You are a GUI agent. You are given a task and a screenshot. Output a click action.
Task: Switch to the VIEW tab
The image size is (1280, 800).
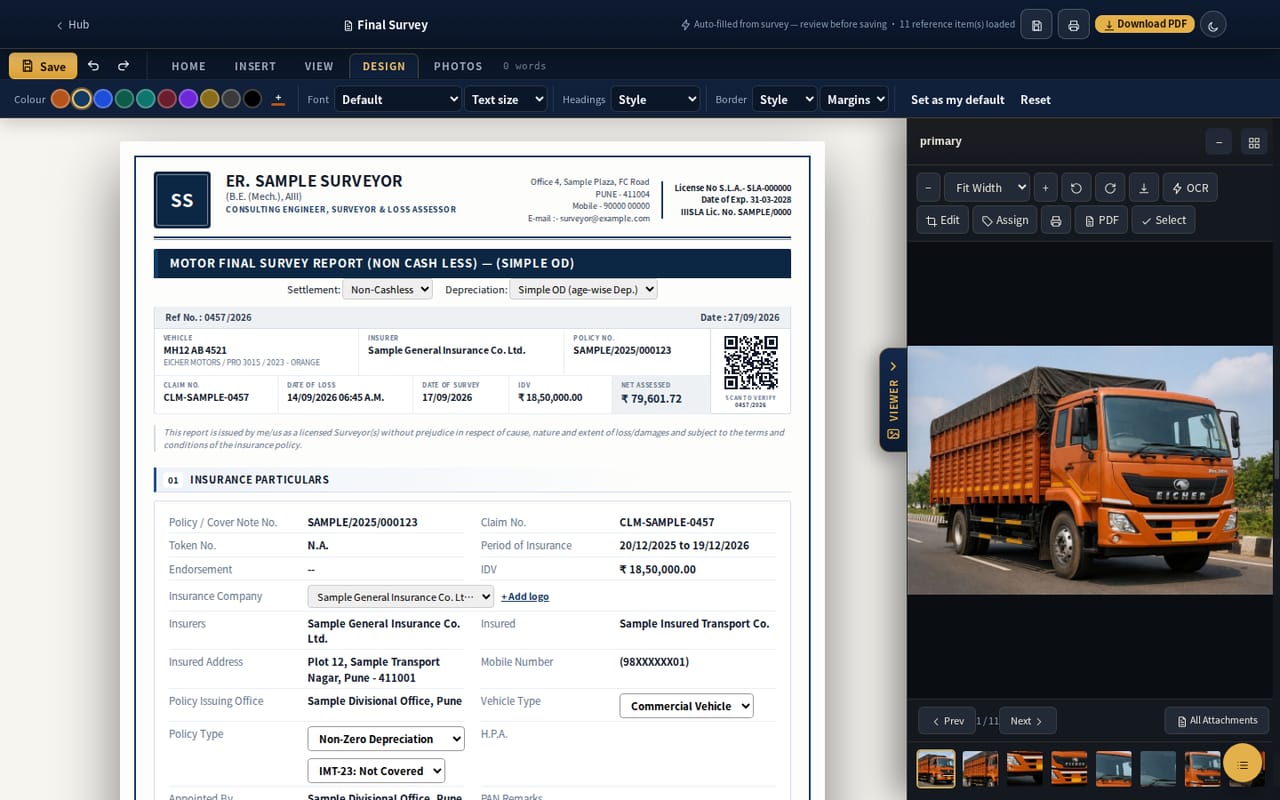click(319, 66)
